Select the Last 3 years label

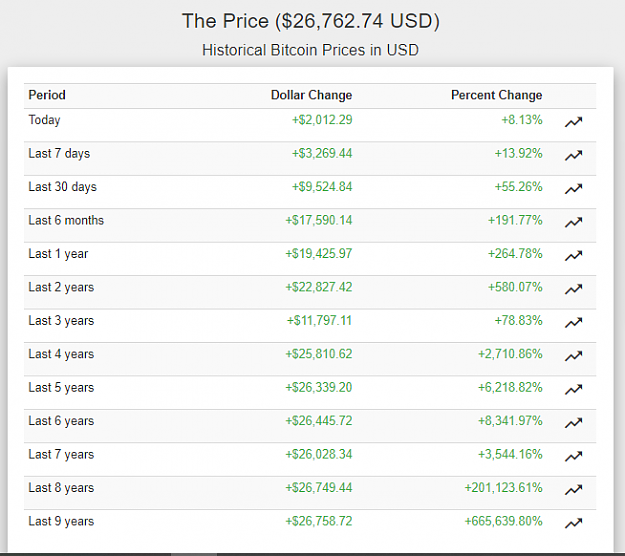coord(61,321)
